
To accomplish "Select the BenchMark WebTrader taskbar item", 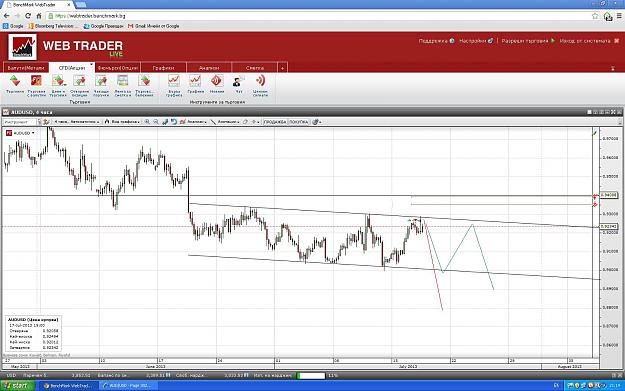I will tap(70, 385).
